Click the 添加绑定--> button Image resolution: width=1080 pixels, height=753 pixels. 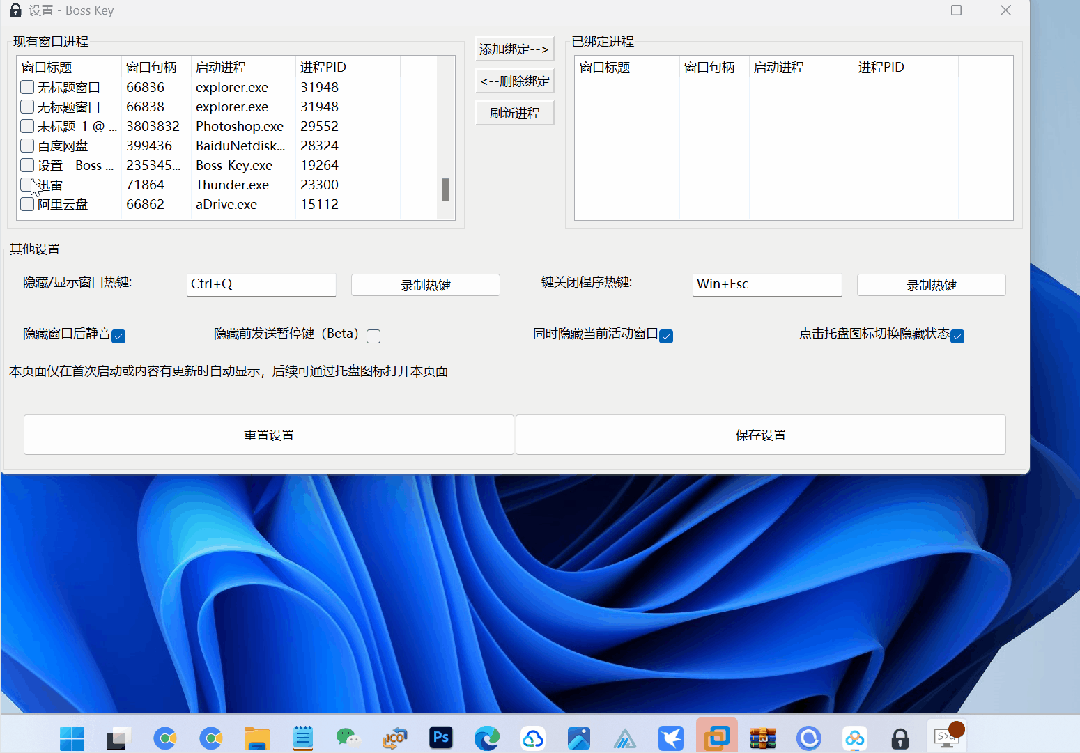pyautogui.click(x=514, y=49)
